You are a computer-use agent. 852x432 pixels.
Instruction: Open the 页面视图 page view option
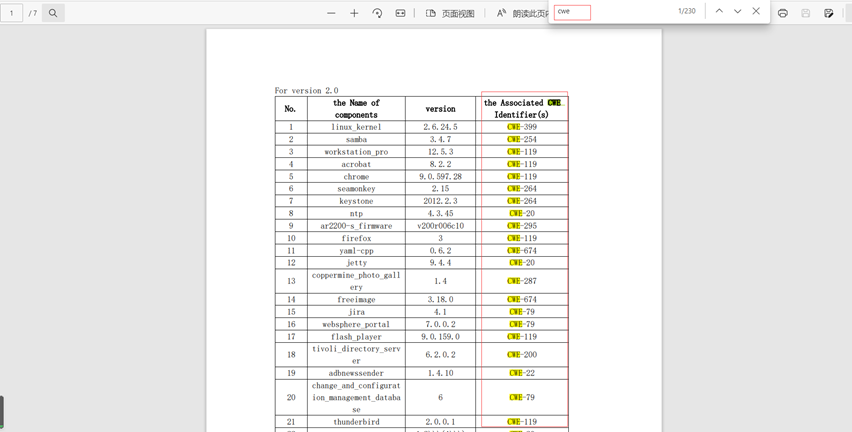coord(450,13)
